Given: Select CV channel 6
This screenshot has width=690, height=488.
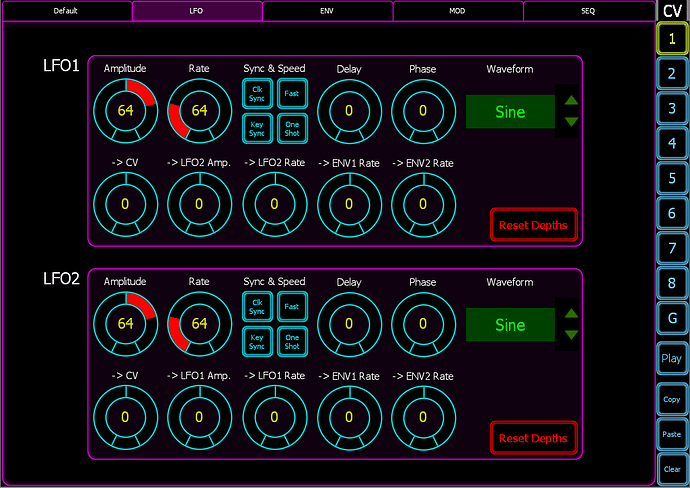Looking at the screenshot, I should pos(672,213).
